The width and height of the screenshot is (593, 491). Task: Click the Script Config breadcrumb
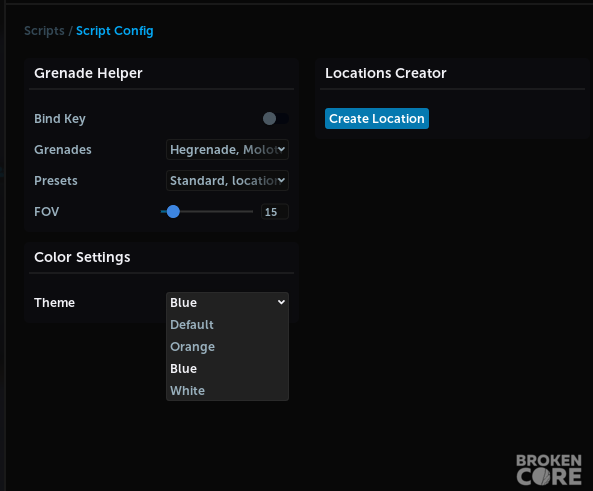115,31
